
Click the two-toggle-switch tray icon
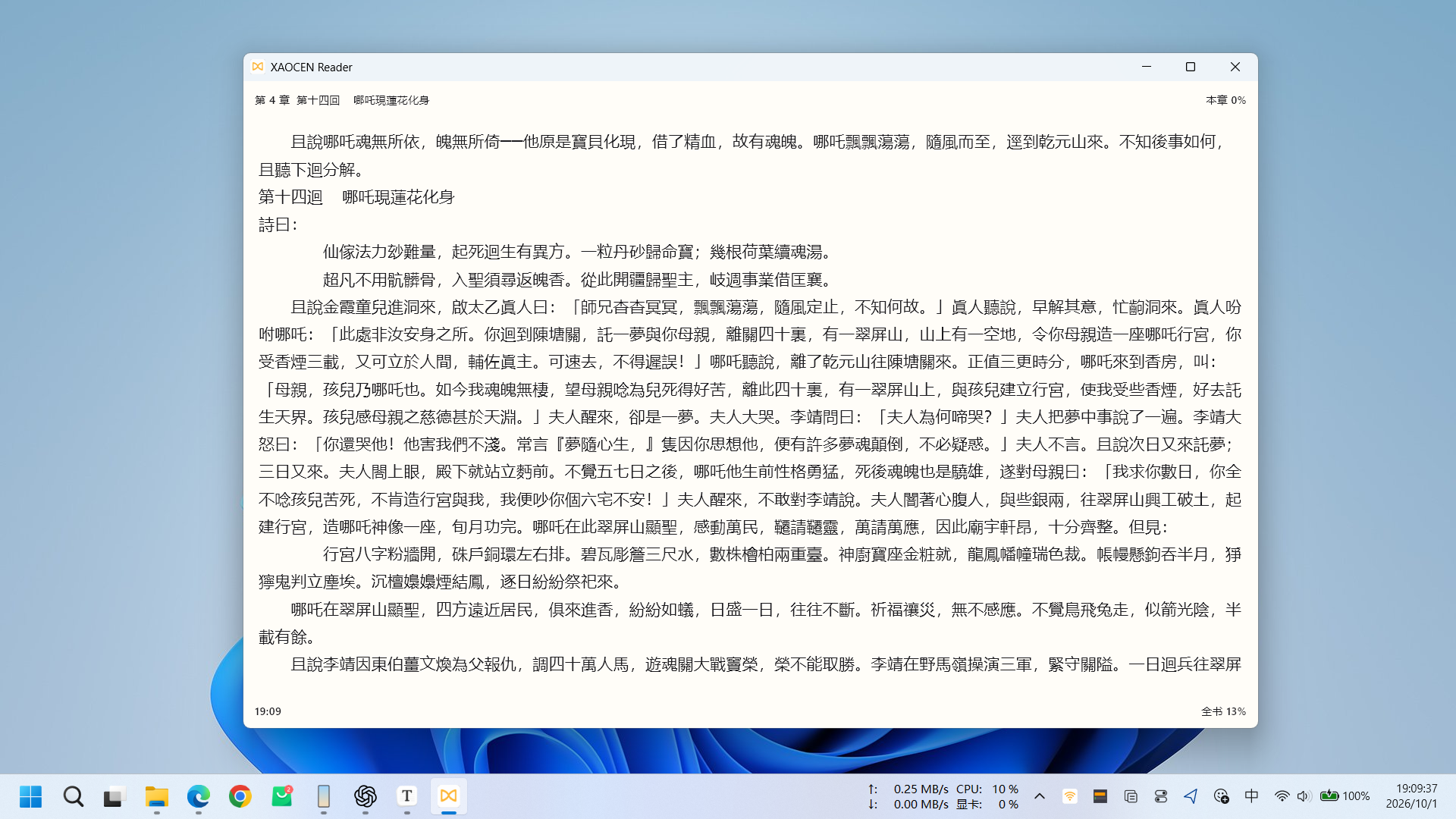click(1161, 796)
